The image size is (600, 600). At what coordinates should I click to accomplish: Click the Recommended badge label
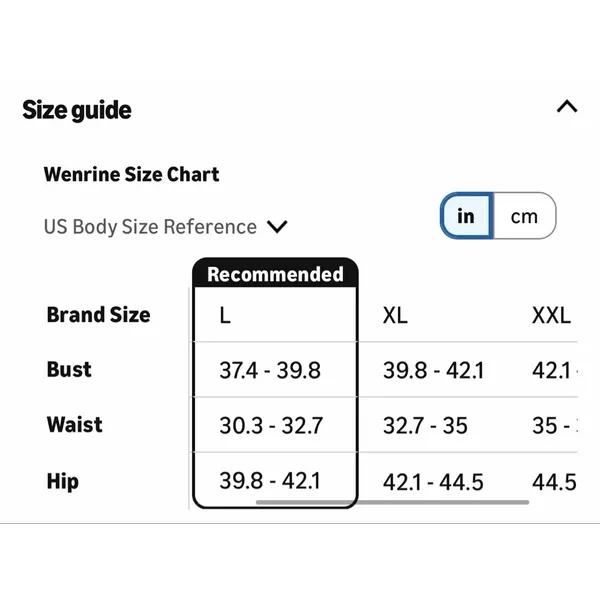[275, 274]
